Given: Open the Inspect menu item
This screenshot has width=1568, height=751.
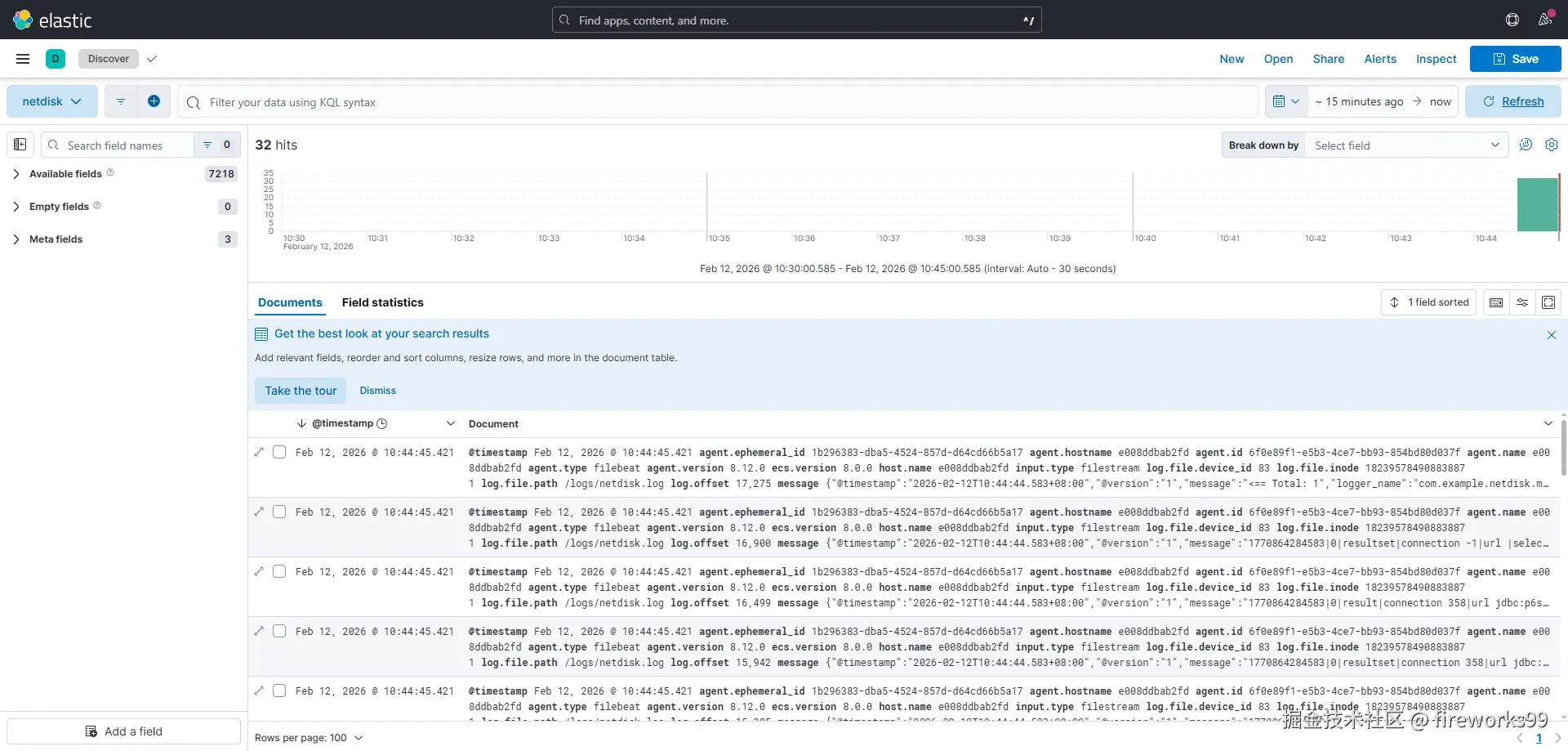Looking at the screenshot, I should 1436,59.
